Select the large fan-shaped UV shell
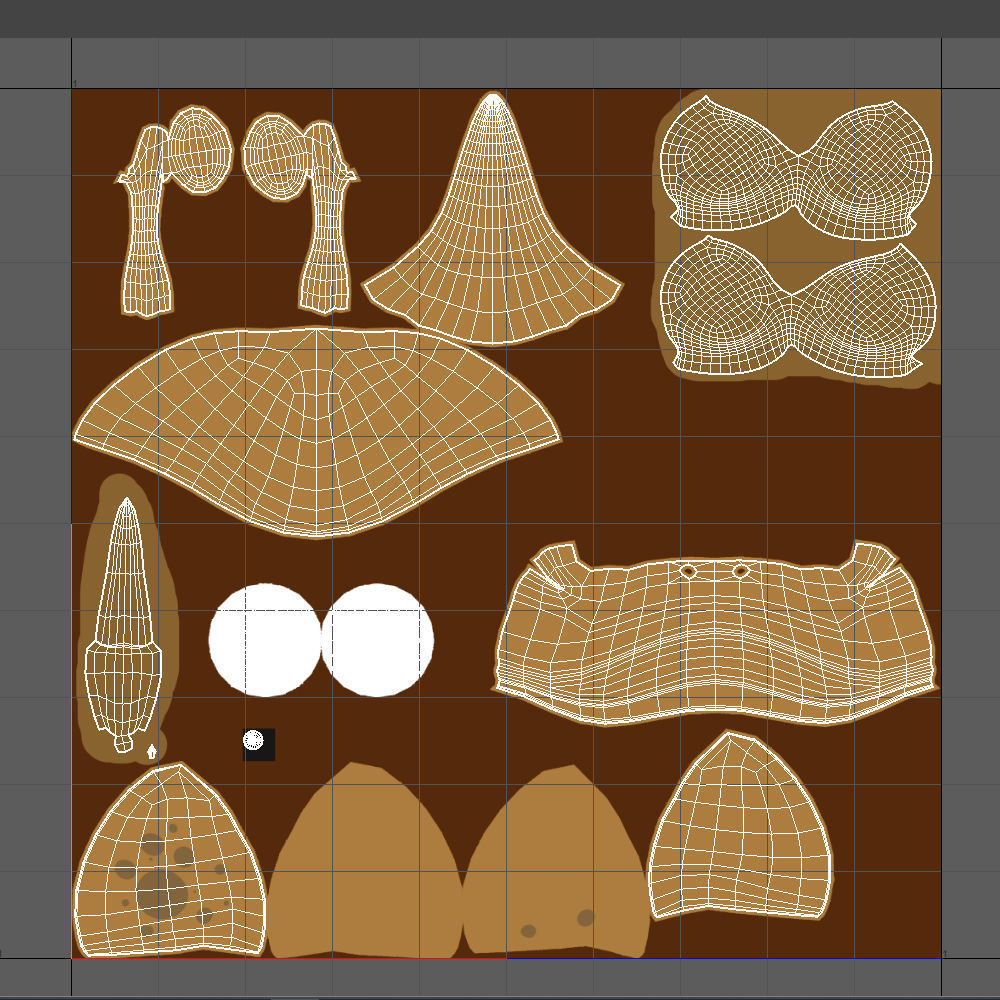 (317, 432)
